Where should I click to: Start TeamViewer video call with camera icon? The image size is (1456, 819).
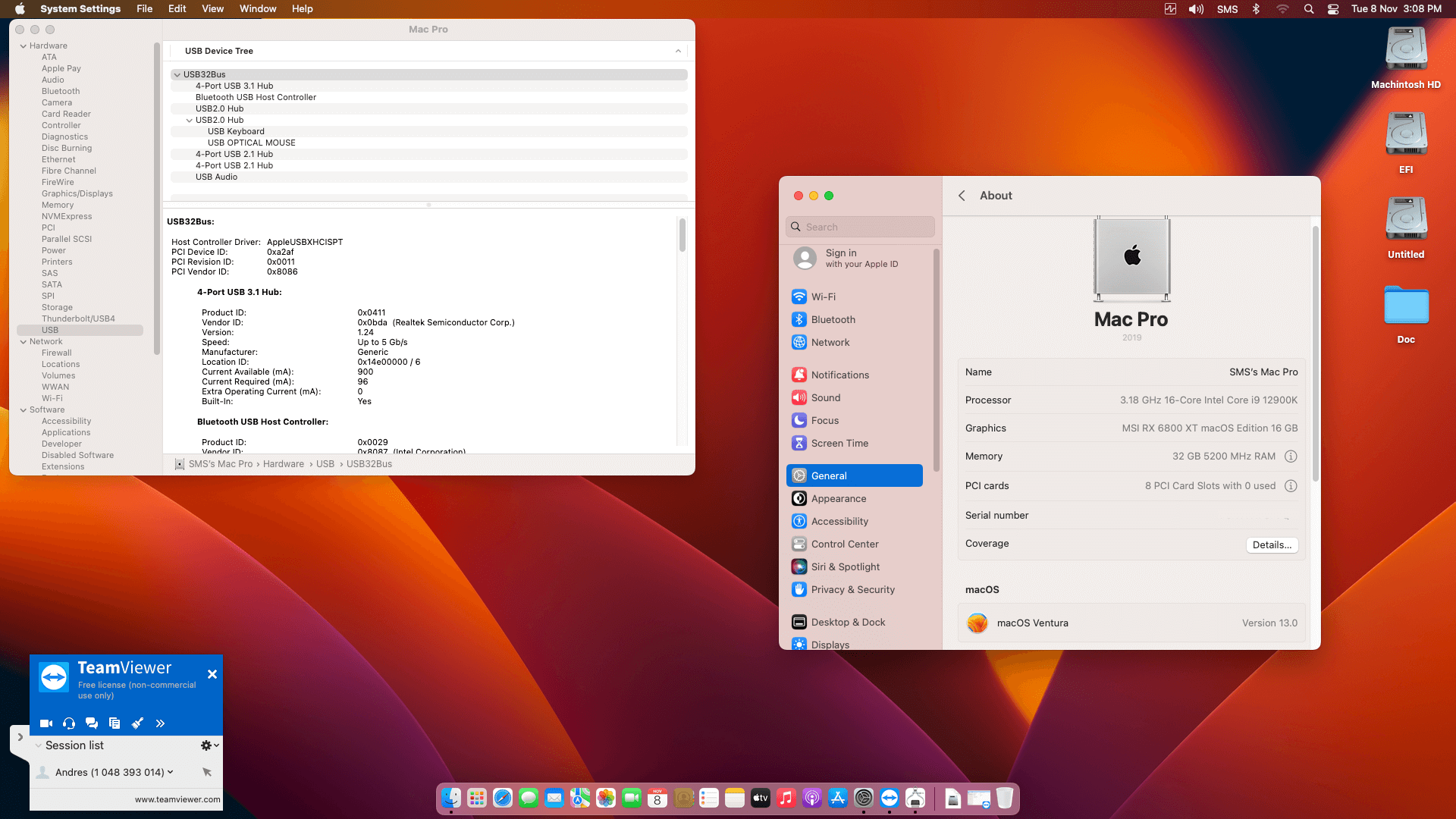46,723
